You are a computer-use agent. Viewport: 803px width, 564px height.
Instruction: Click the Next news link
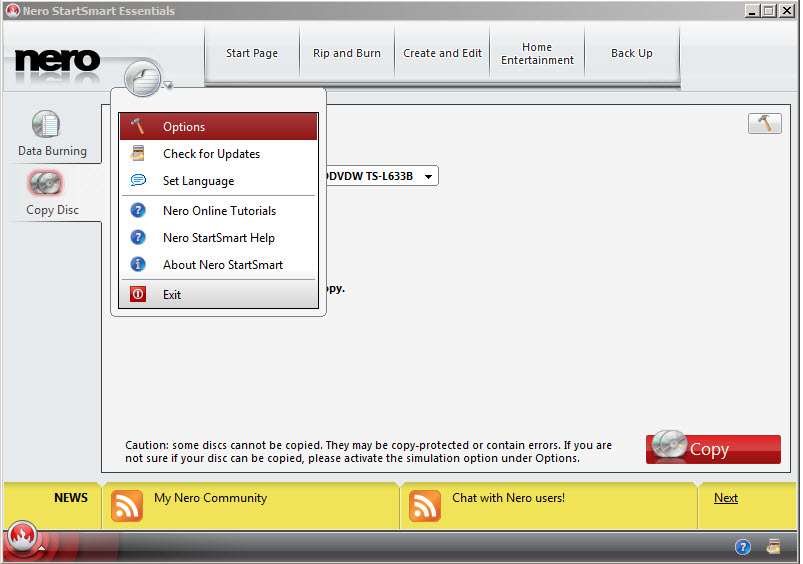pyautogui.click(x=726, y=498)
